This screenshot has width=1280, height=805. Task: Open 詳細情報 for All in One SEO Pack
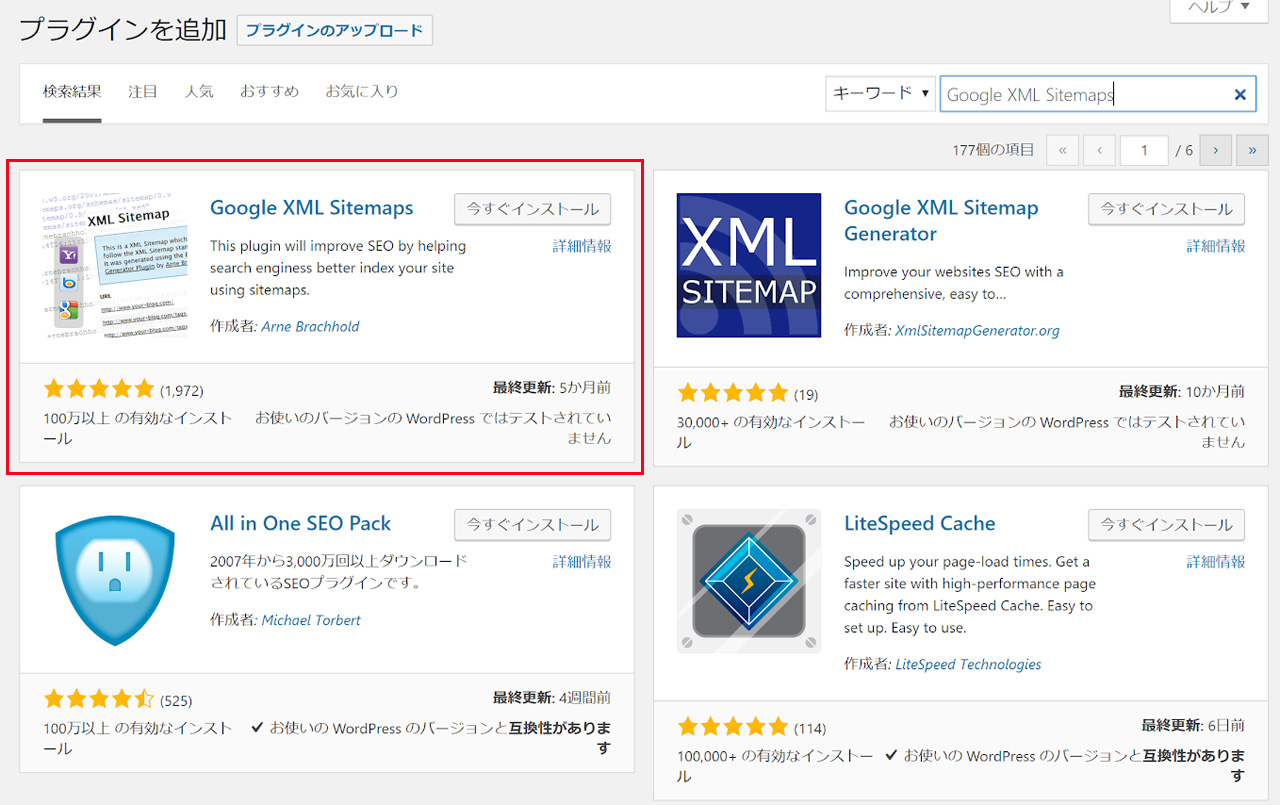click(582, 562)
